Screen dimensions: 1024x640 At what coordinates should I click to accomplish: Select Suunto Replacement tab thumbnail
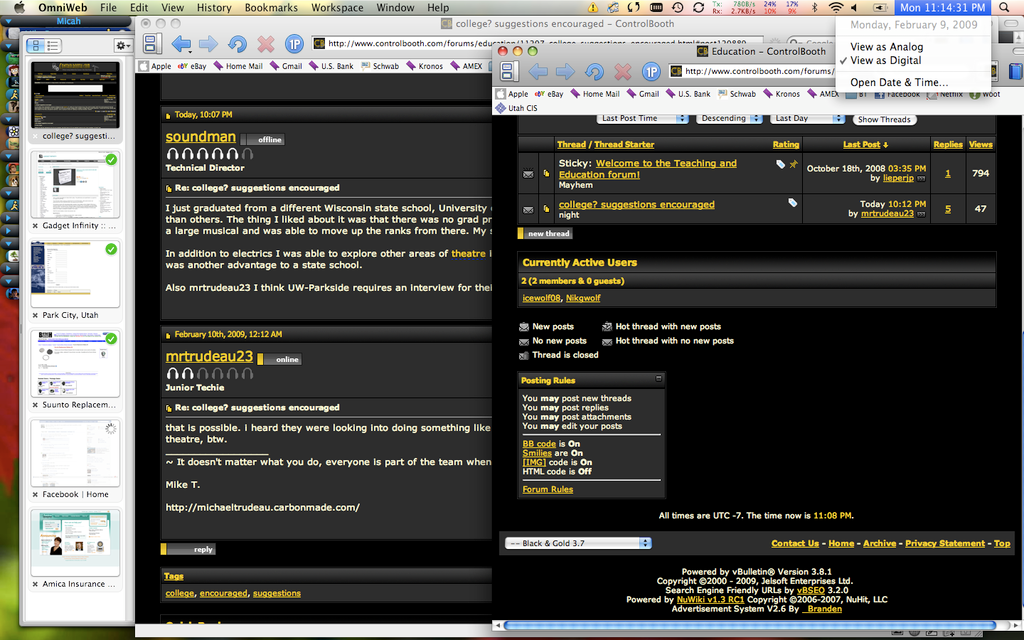click(75, 364)
